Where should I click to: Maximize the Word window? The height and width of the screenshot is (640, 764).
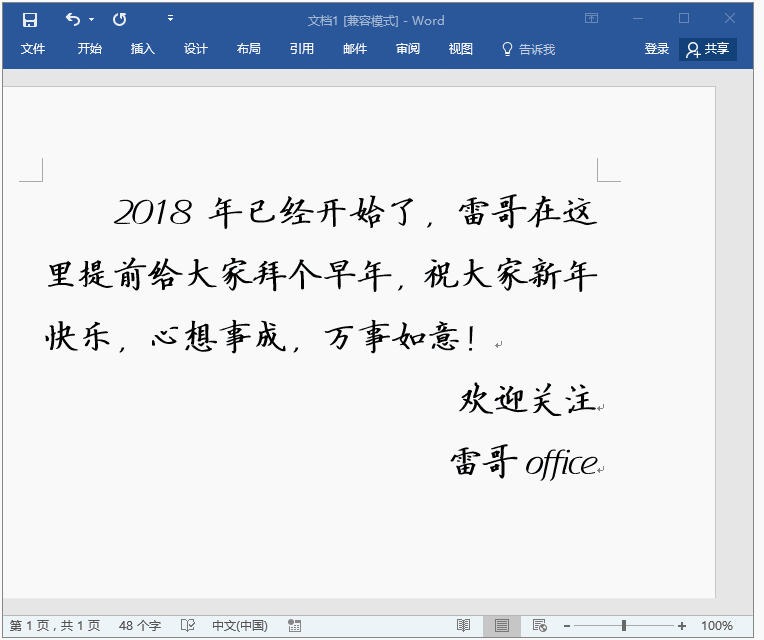[x=684, y=19]
